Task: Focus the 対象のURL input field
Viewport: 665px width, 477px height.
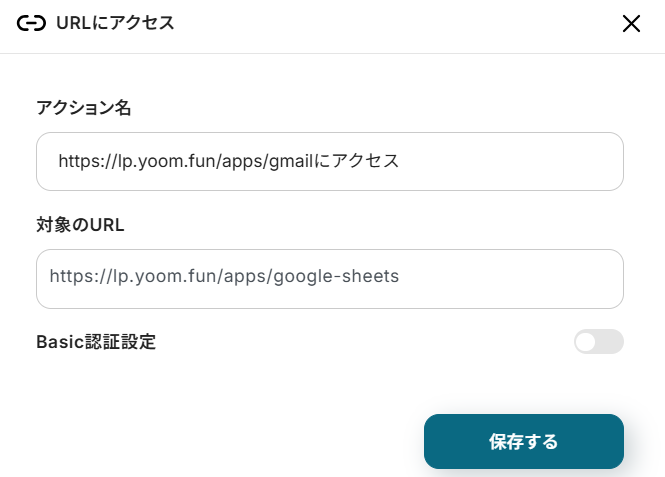Action: tap(330, 278)
